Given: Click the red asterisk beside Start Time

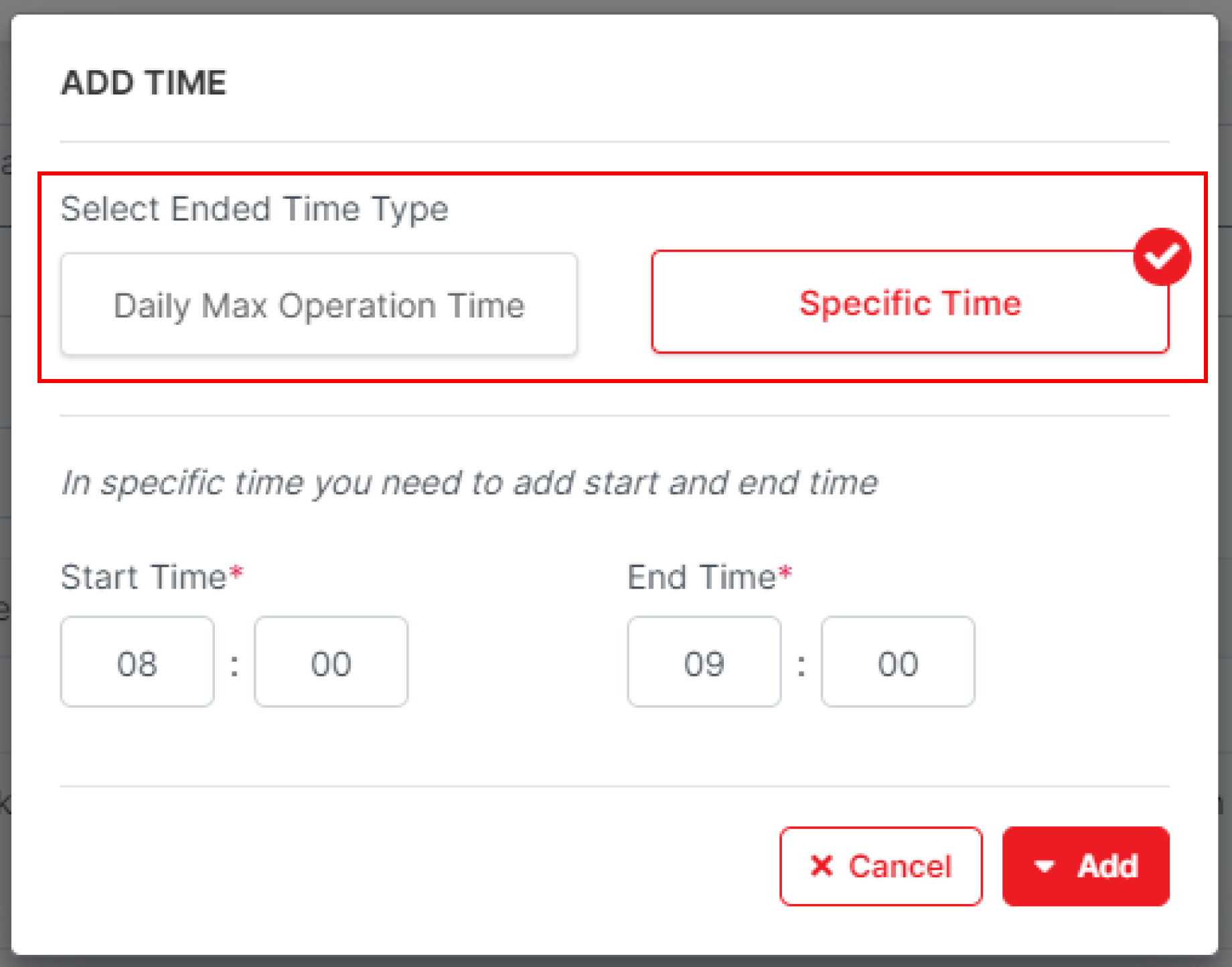Looking at the screenshot, I should click(236, 573).
